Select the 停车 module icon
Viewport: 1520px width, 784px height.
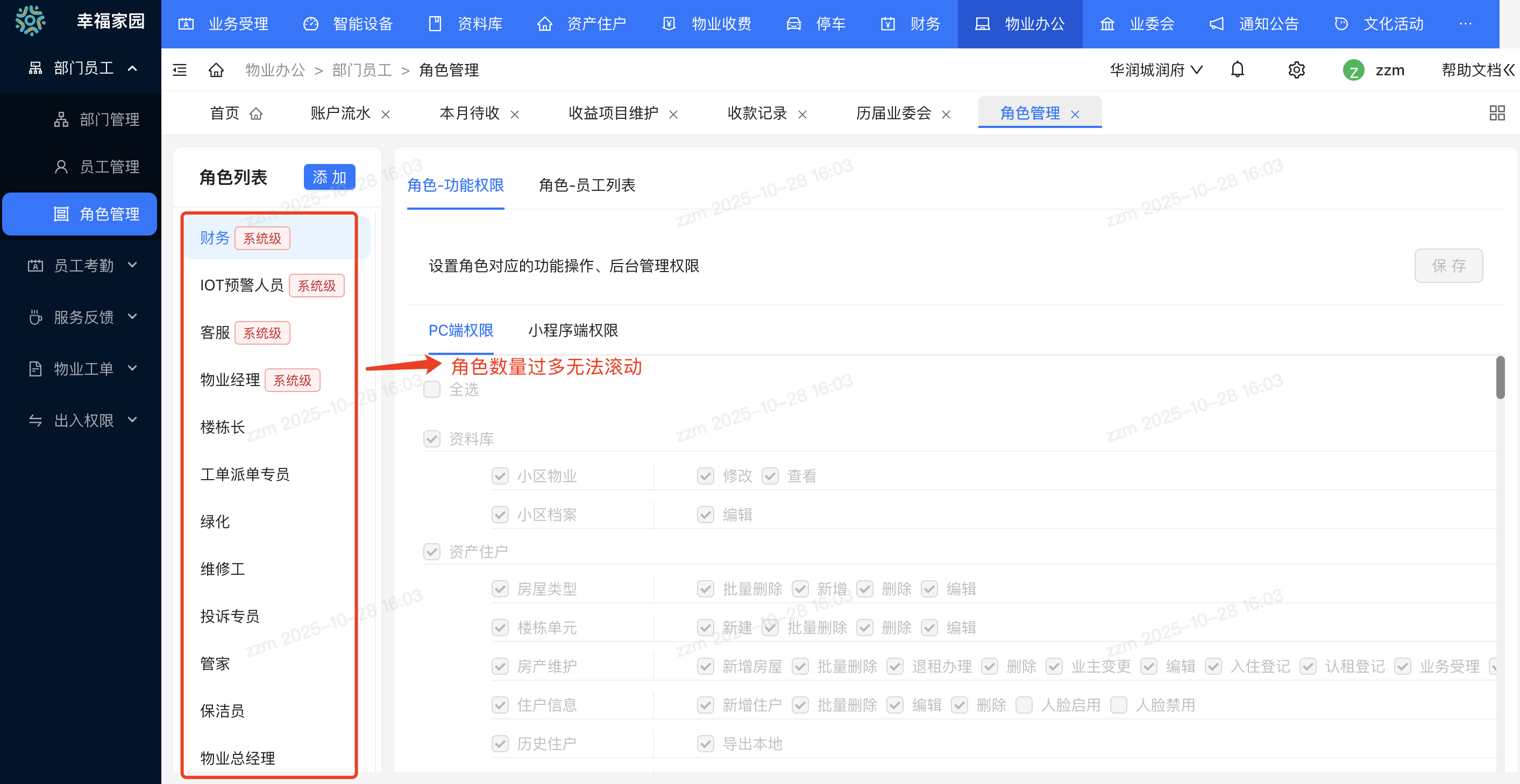pyautogui.click(x=794, y=24)
